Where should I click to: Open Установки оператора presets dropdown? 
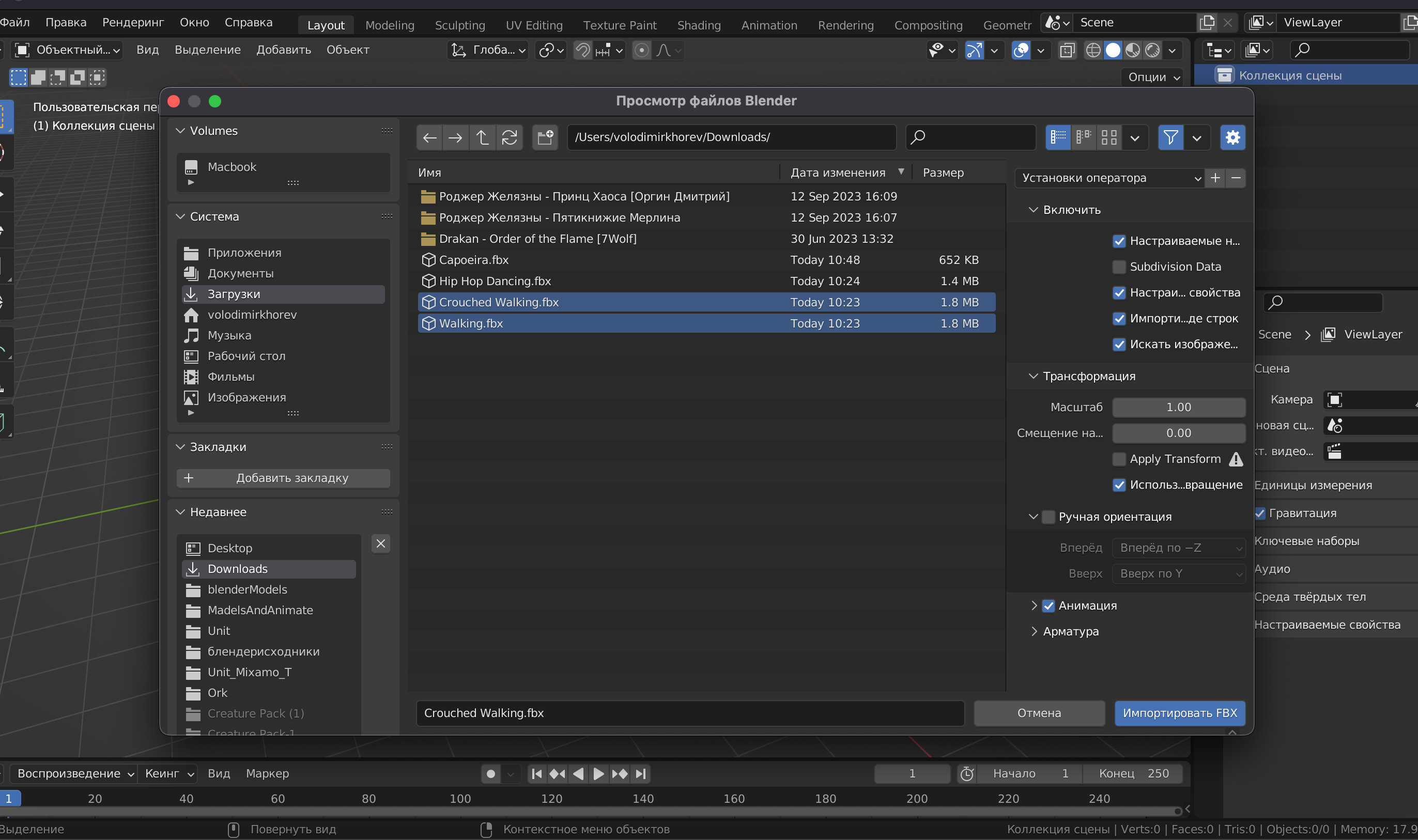[x=1110, y=178]
